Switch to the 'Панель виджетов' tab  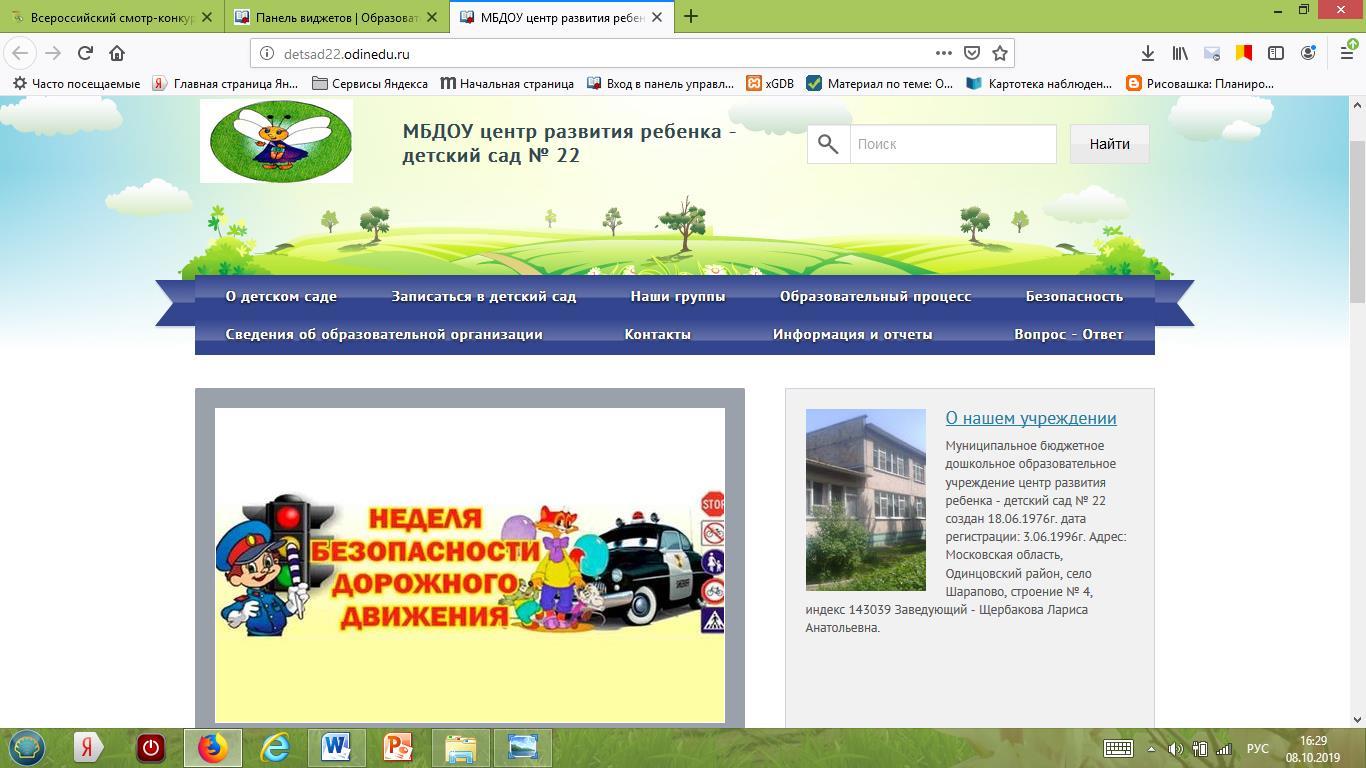tap(335, 17)
